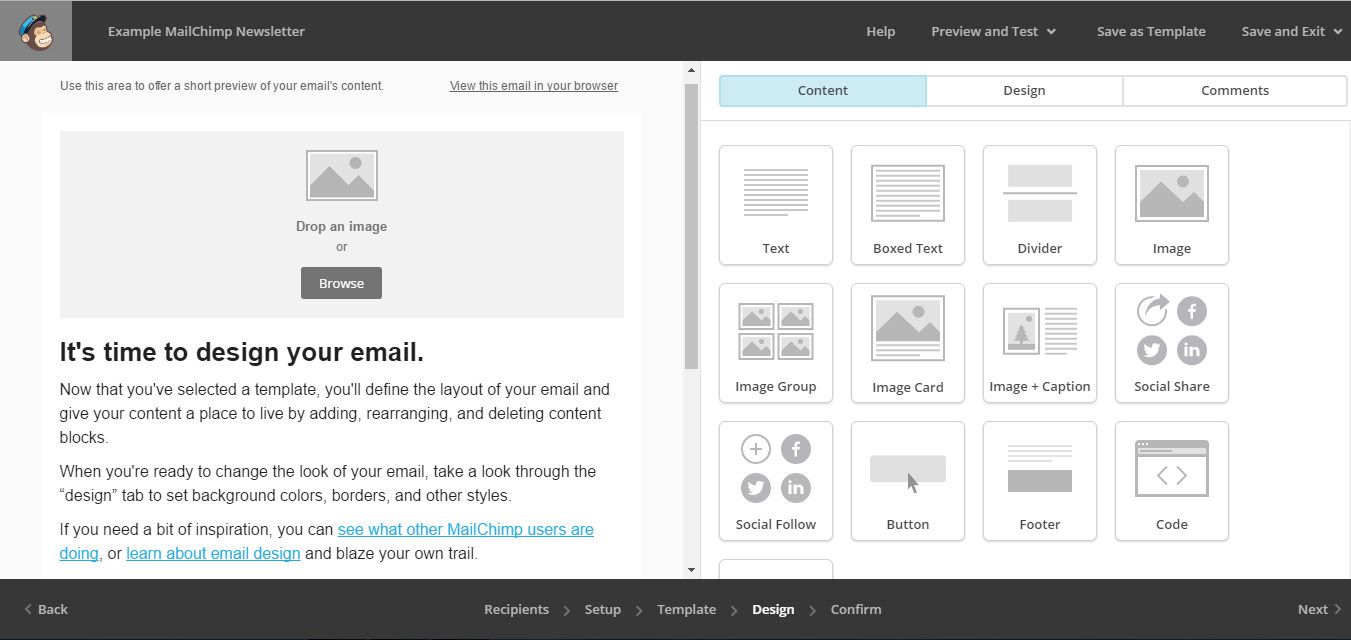
Task: Open 'see what other MailChimp users are doing' link
Action: tap(466, 530)
